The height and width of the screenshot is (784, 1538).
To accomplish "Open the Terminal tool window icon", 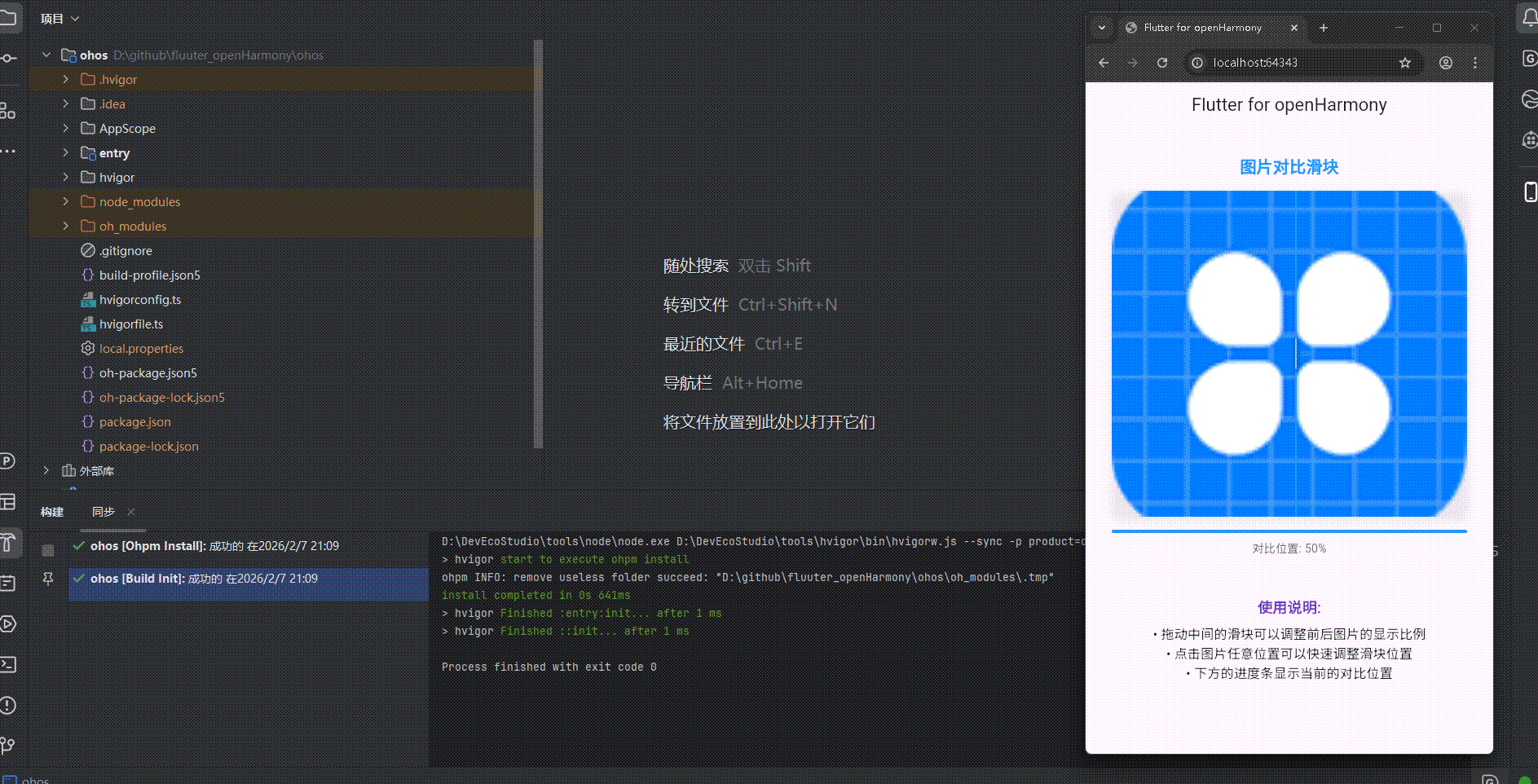I will pyautogui.click(x=7, y=664).
